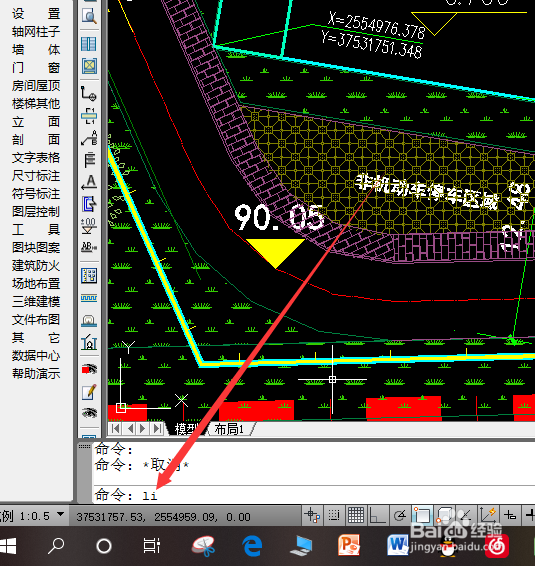Launch Microsoft Edge from taskbar

[252, 546]
